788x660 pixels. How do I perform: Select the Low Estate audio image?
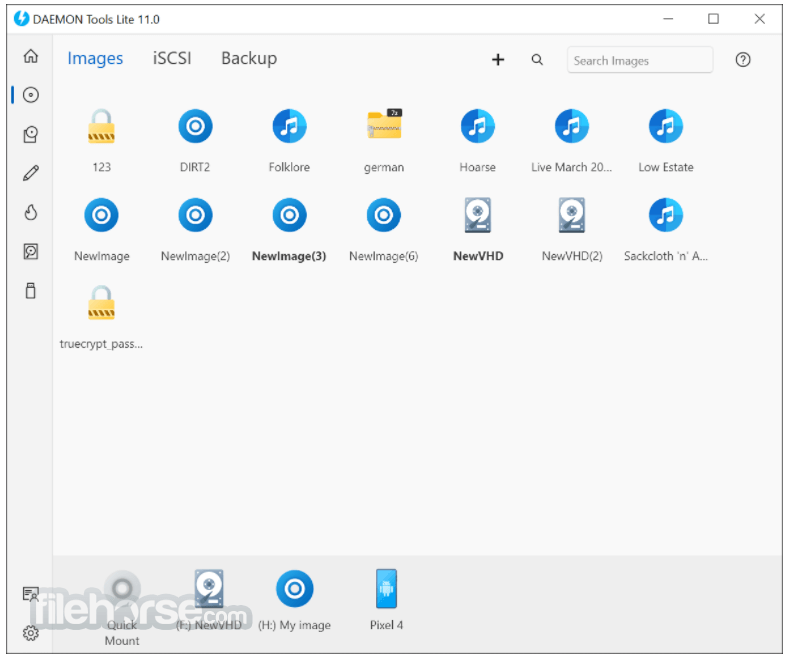tap(666, 140)
